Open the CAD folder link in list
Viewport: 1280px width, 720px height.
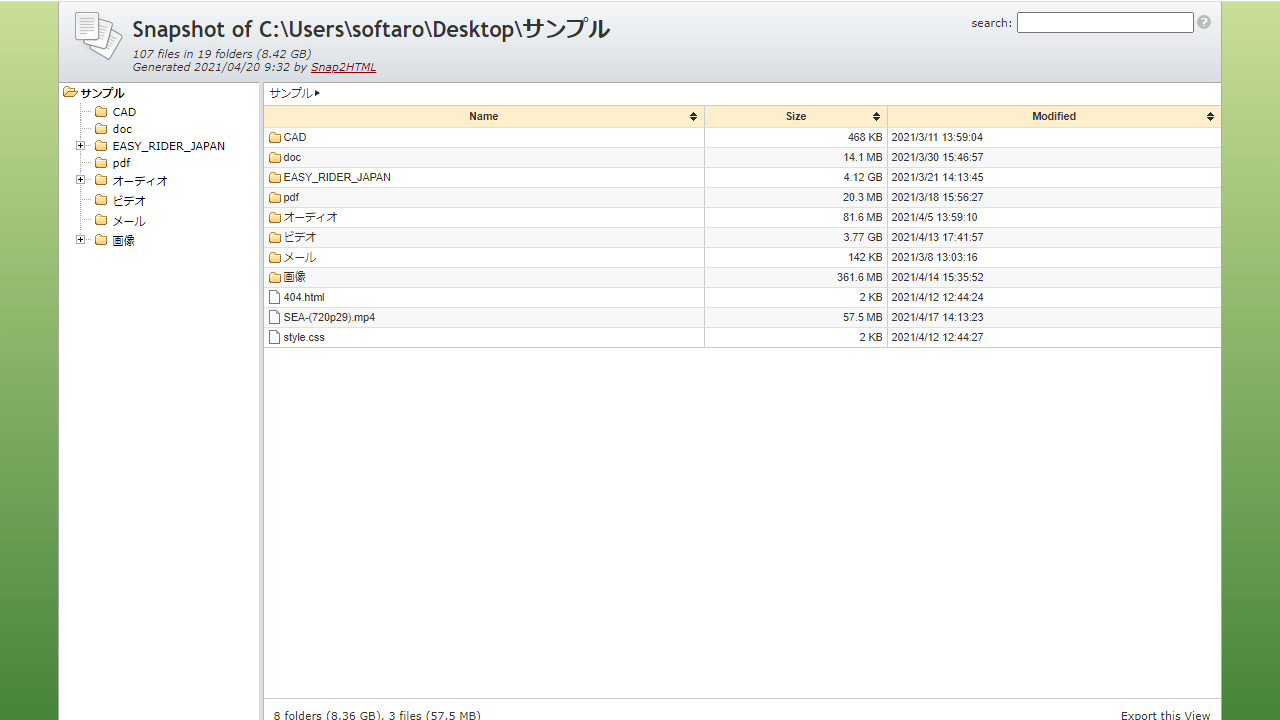295,137
